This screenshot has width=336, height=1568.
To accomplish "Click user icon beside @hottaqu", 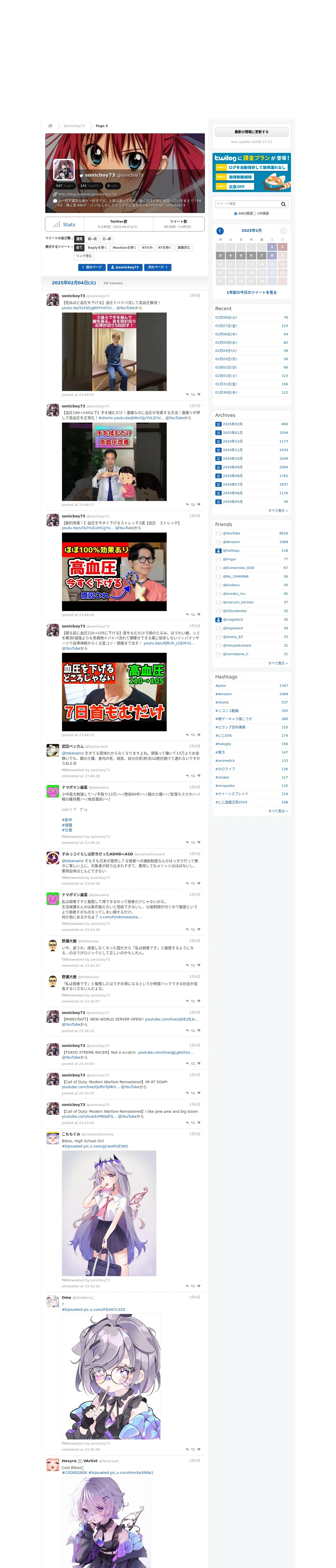I will coord(218,550).
